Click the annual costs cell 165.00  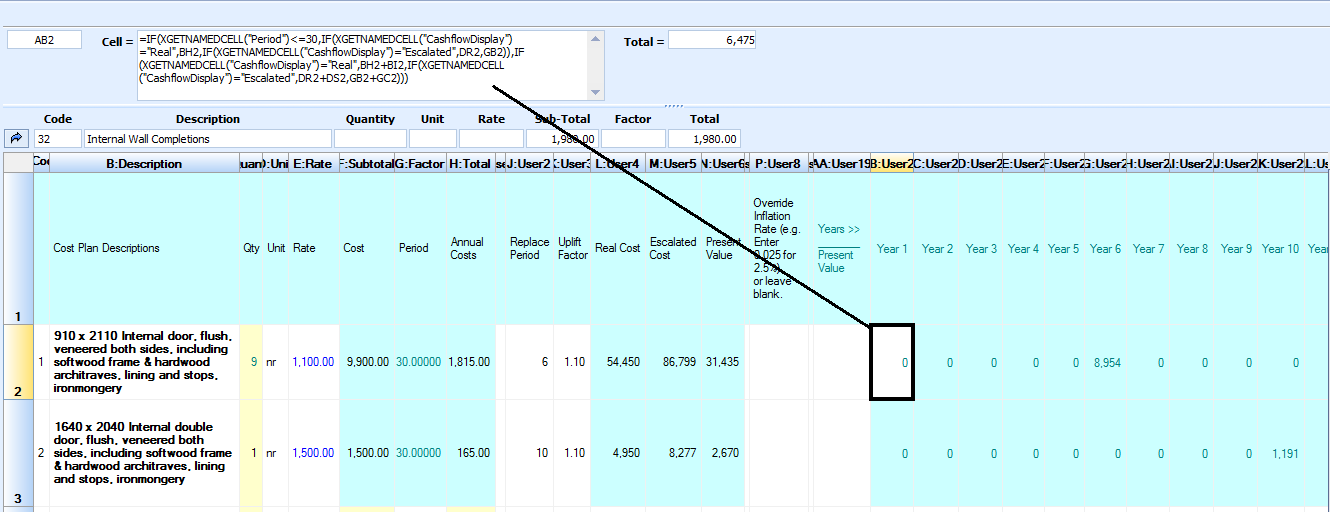(469, 453)
